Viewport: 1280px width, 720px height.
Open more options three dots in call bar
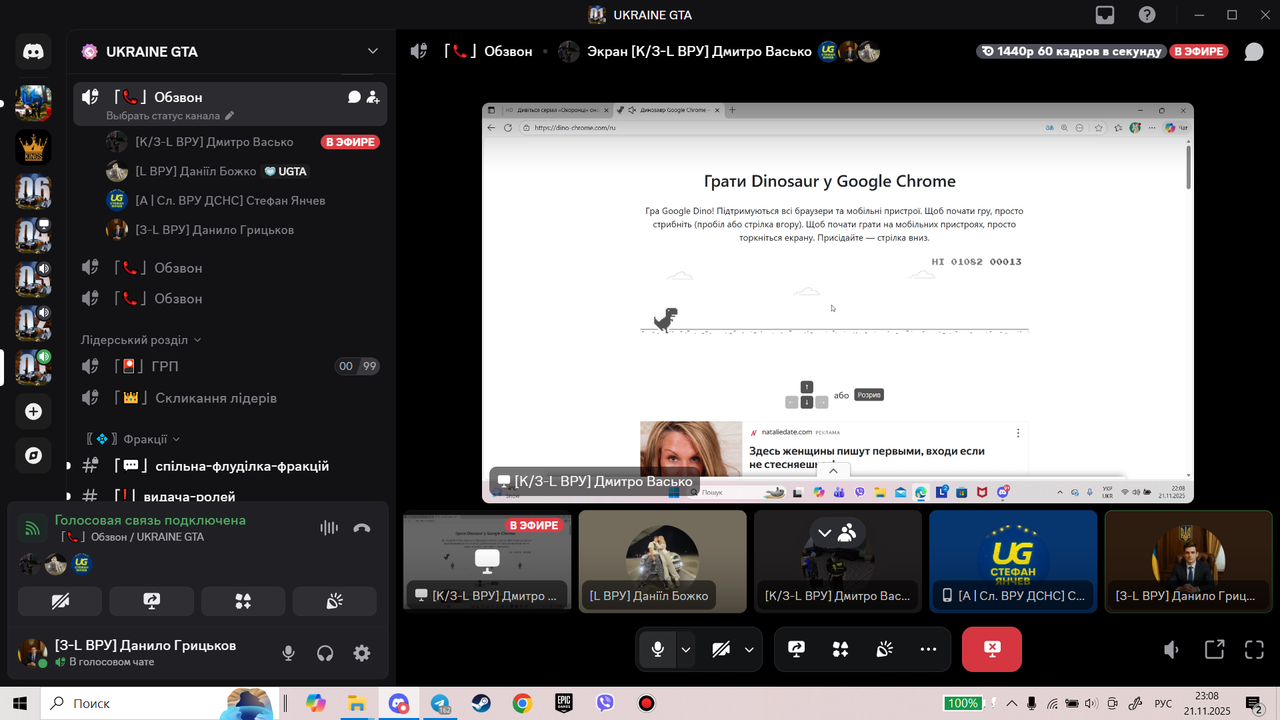click(929, 649)
